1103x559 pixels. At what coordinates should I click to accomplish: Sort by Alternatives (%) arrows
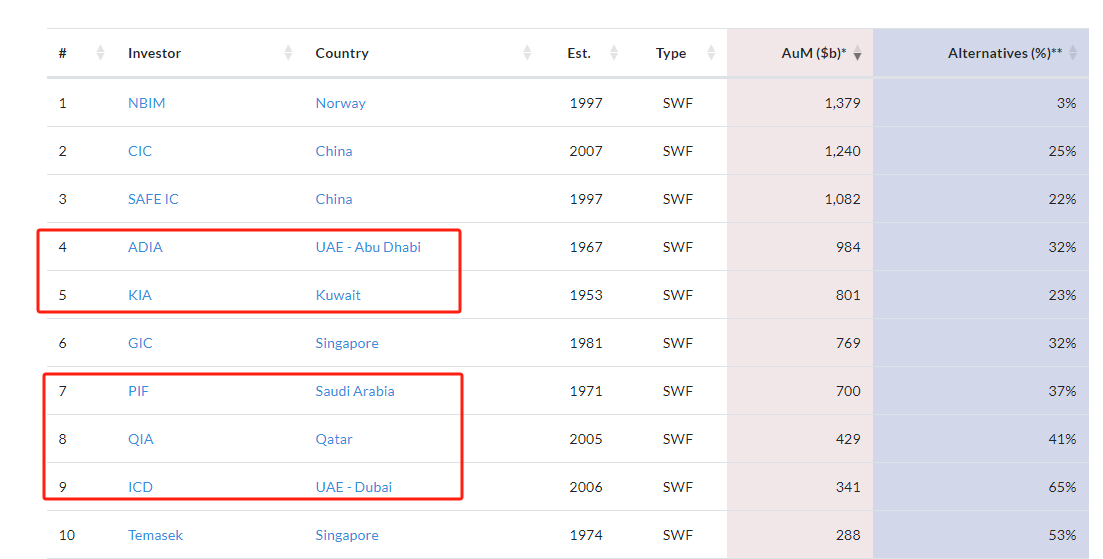(x=1072, y=53)
